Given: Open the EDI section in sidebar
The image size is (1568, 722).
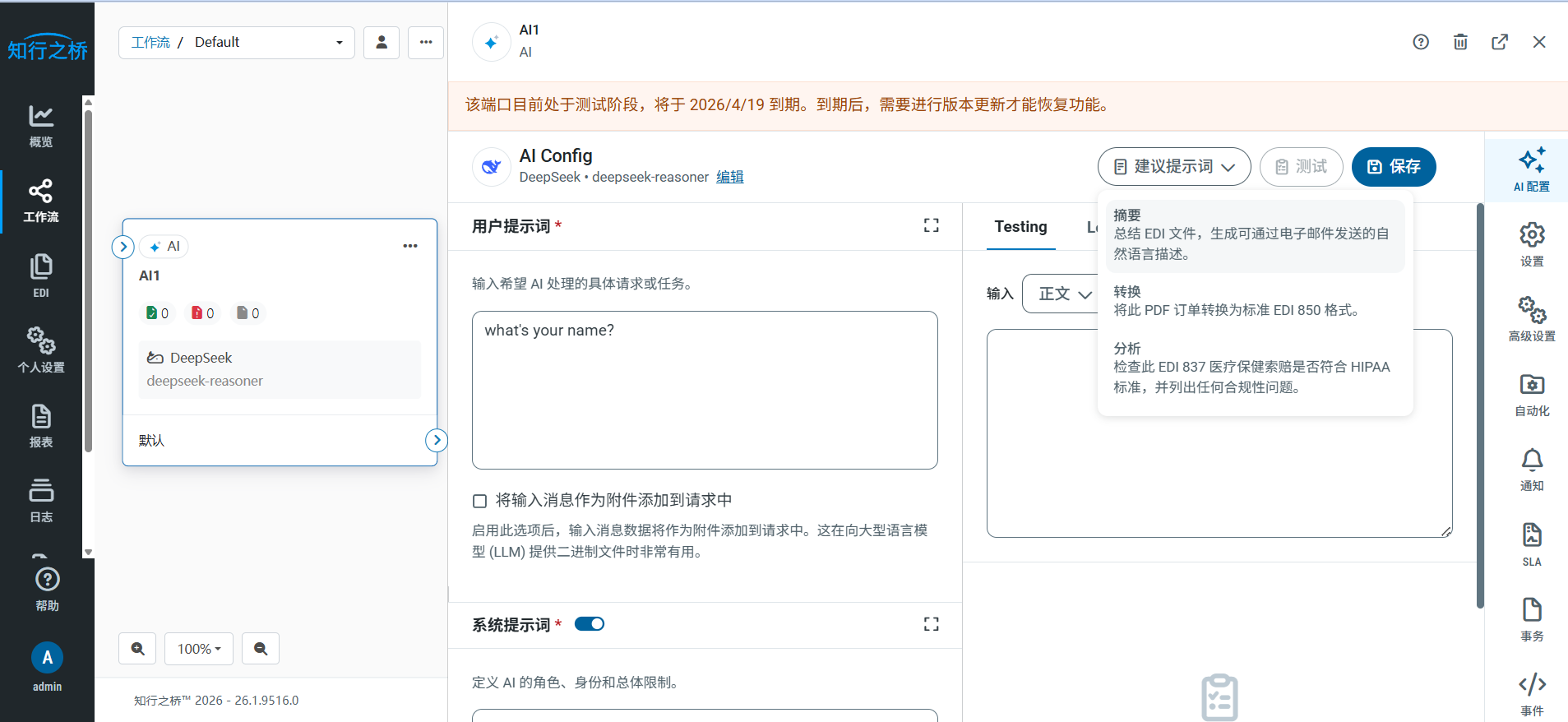Looking at the screenshot, I should click(41, 275).
